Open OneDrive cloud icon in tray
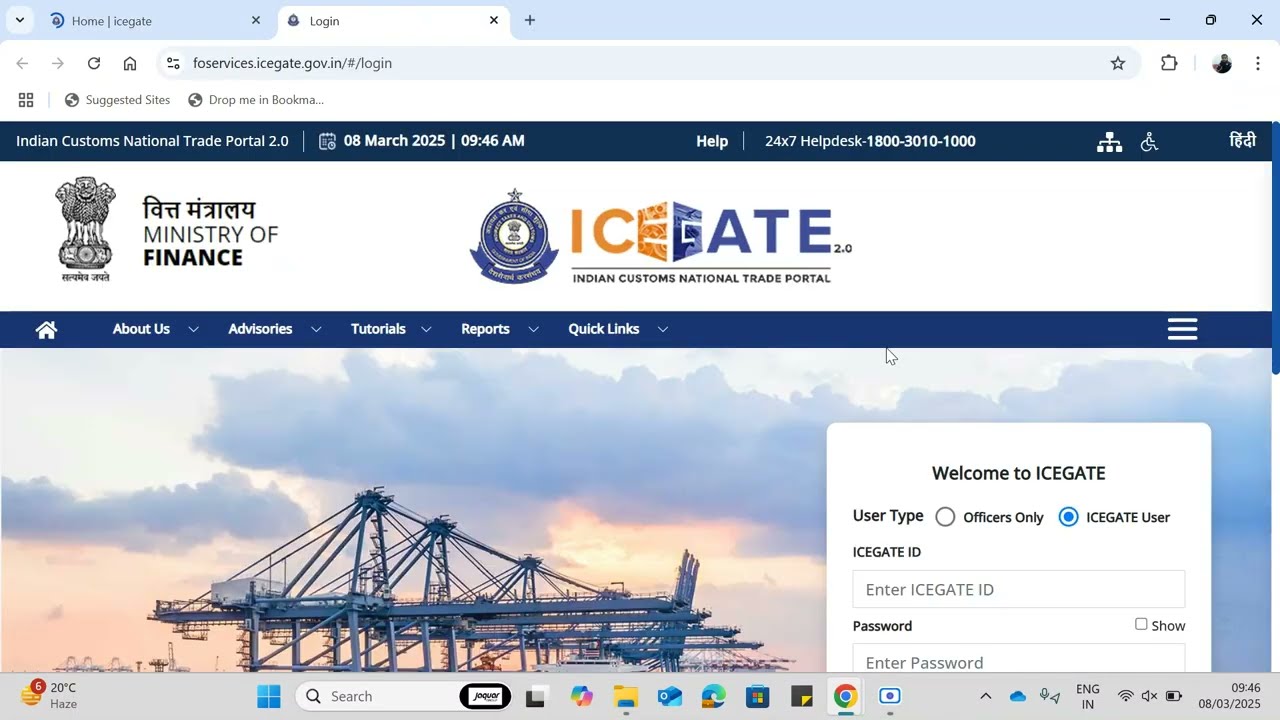Screen dimensions: 1280x720 point(1018,696)
